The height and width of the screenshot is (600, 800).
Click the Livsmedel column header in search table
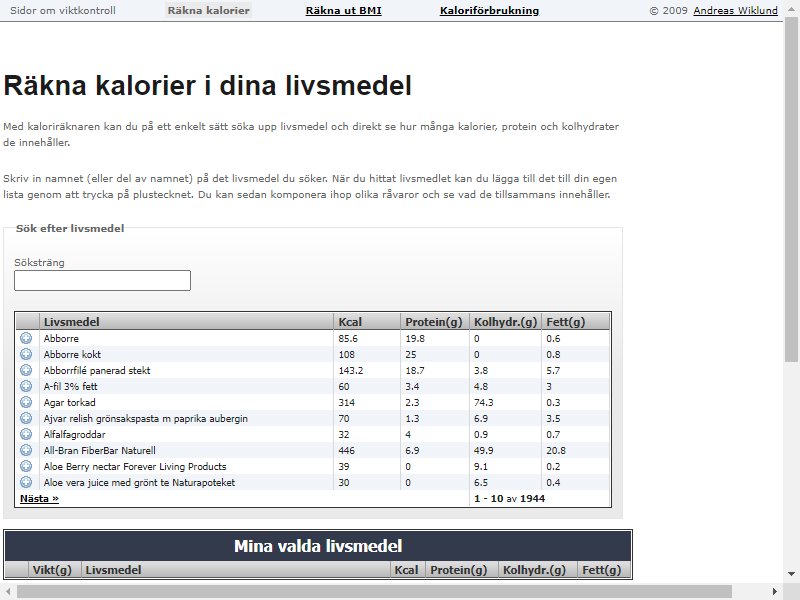click(186, 322)
